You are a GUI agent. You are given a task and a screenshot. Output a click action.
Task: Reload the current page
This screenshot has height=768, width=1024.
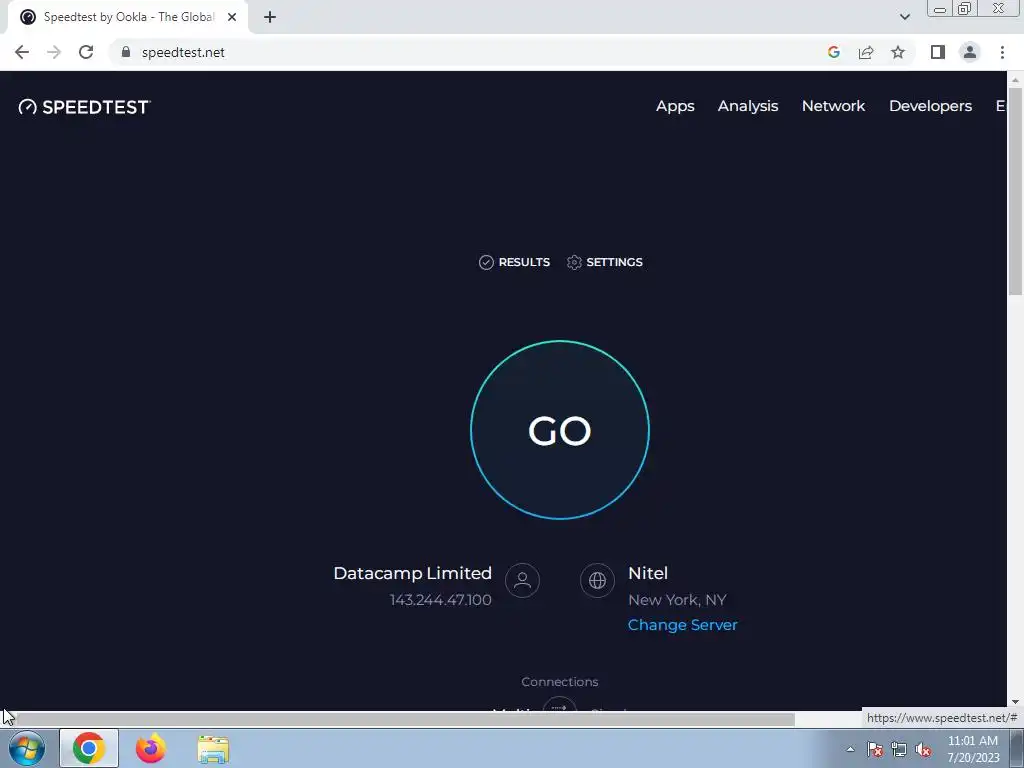click(86, 52)
